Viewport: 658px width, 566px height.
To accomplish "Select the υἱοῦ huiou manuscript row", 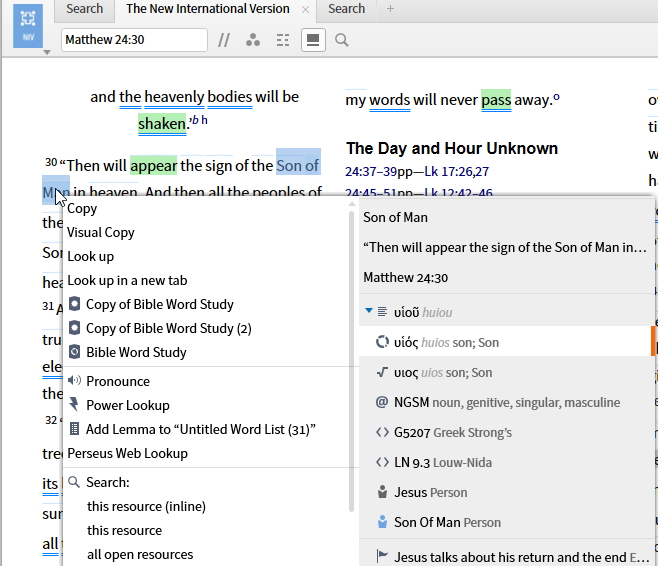I will 507,312.
